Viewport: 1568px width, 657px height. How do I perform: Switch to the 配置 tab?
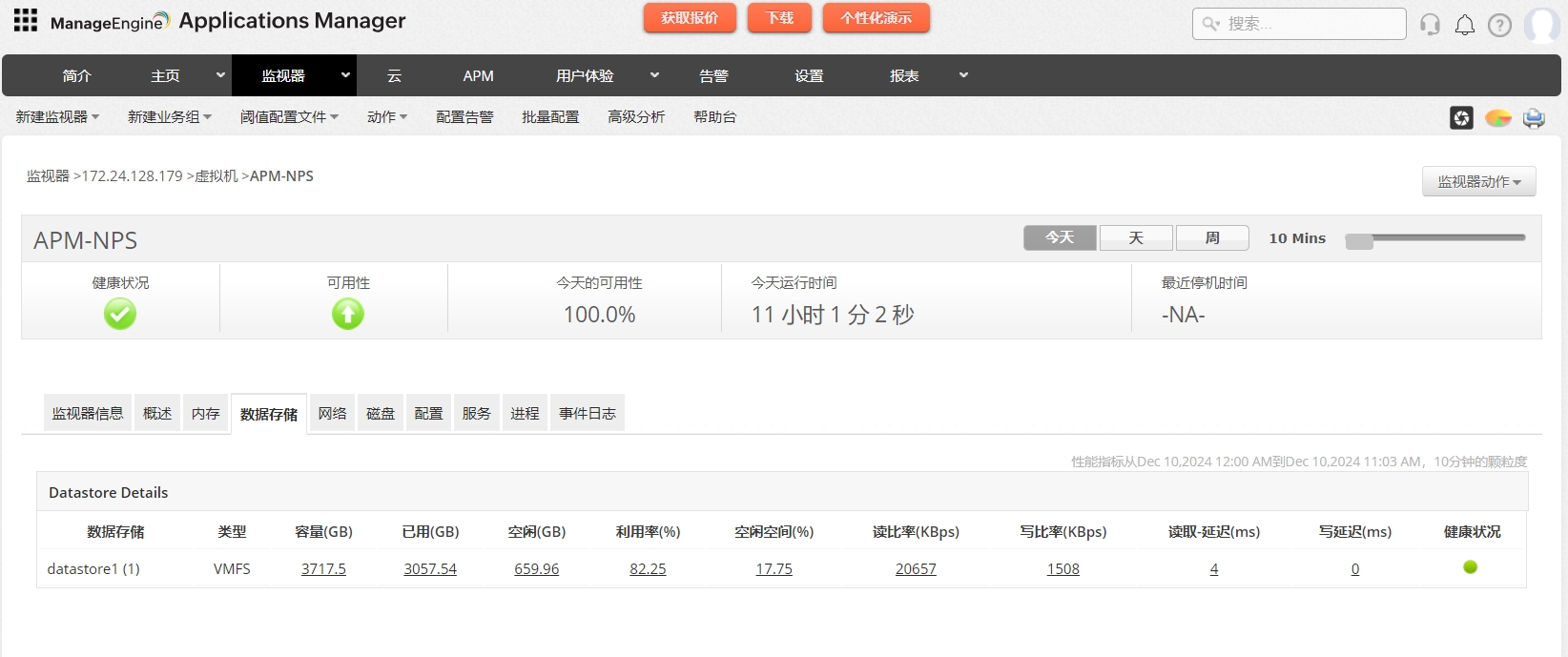coord(428,413)
